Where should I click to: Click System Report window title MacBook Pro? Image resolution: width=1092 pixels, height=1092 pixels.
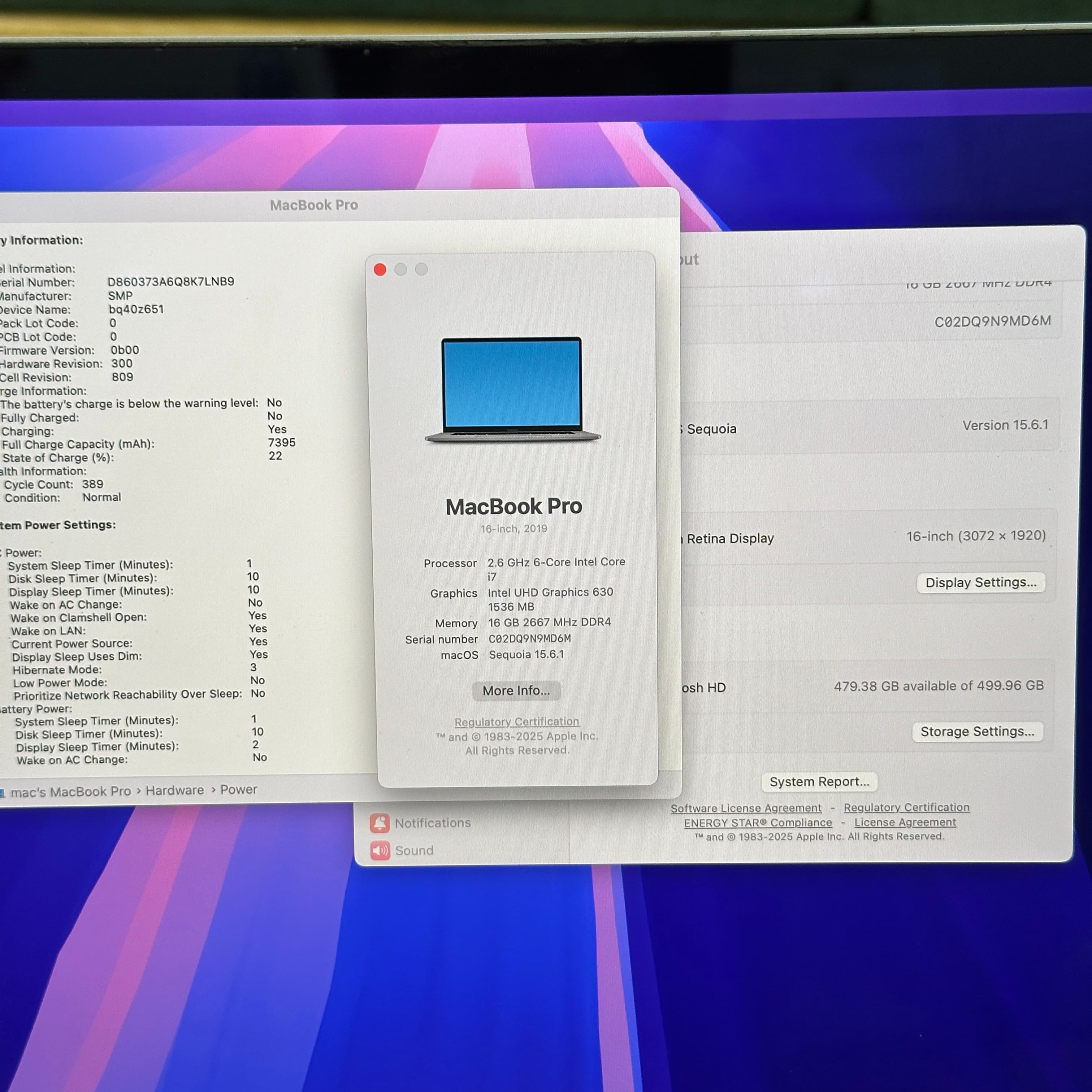coord(314,205)
